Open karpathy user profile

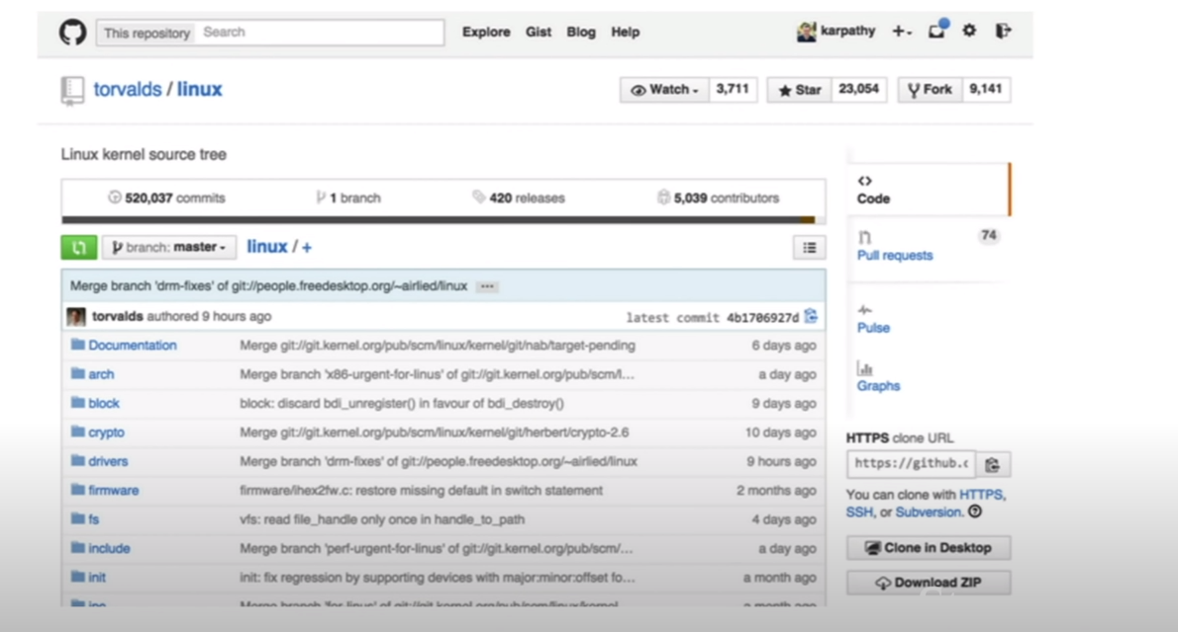click(847, 31)
